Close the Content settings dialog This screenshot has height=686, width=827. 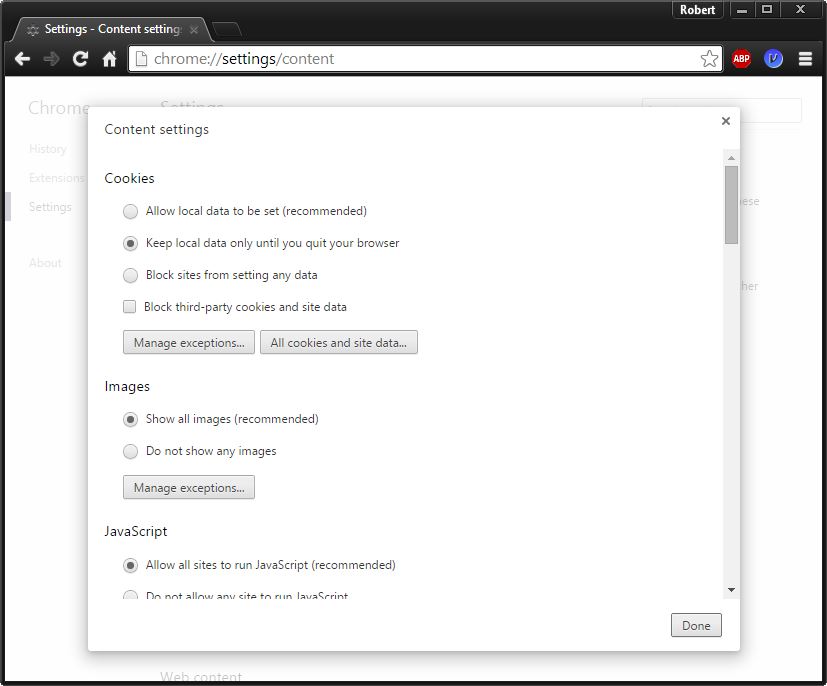pyautogui.click(x=725, y=121)
